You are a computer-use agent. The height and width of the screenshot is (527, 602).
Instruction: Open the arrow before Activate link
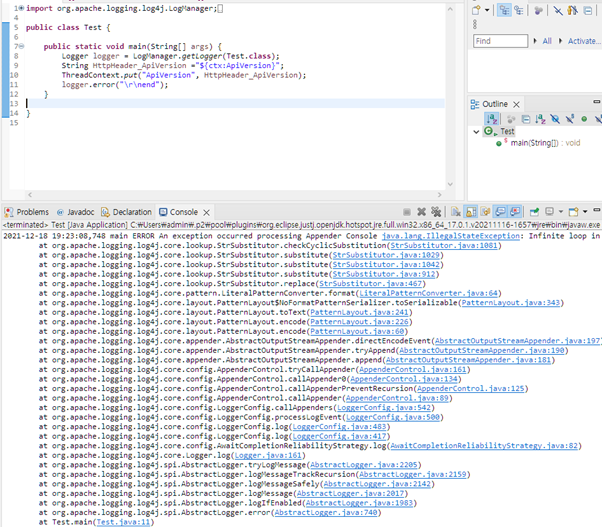click(x=560, y=41)
